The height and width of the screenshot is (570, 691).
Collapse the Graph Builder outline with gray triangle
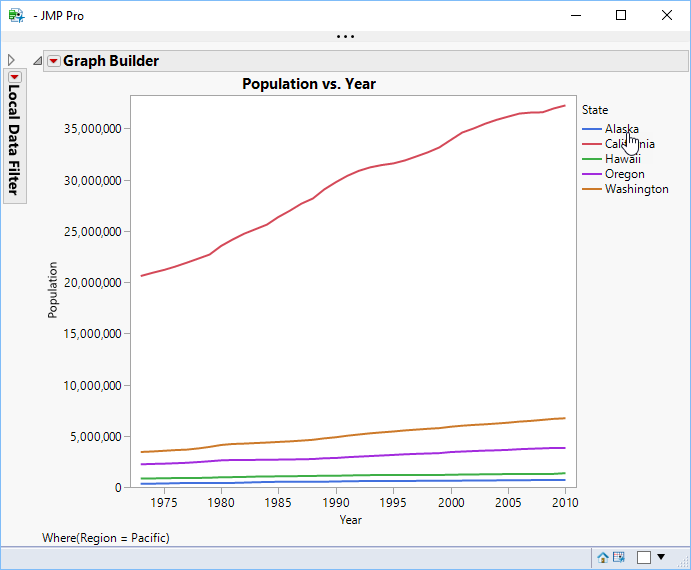point(38,61)
